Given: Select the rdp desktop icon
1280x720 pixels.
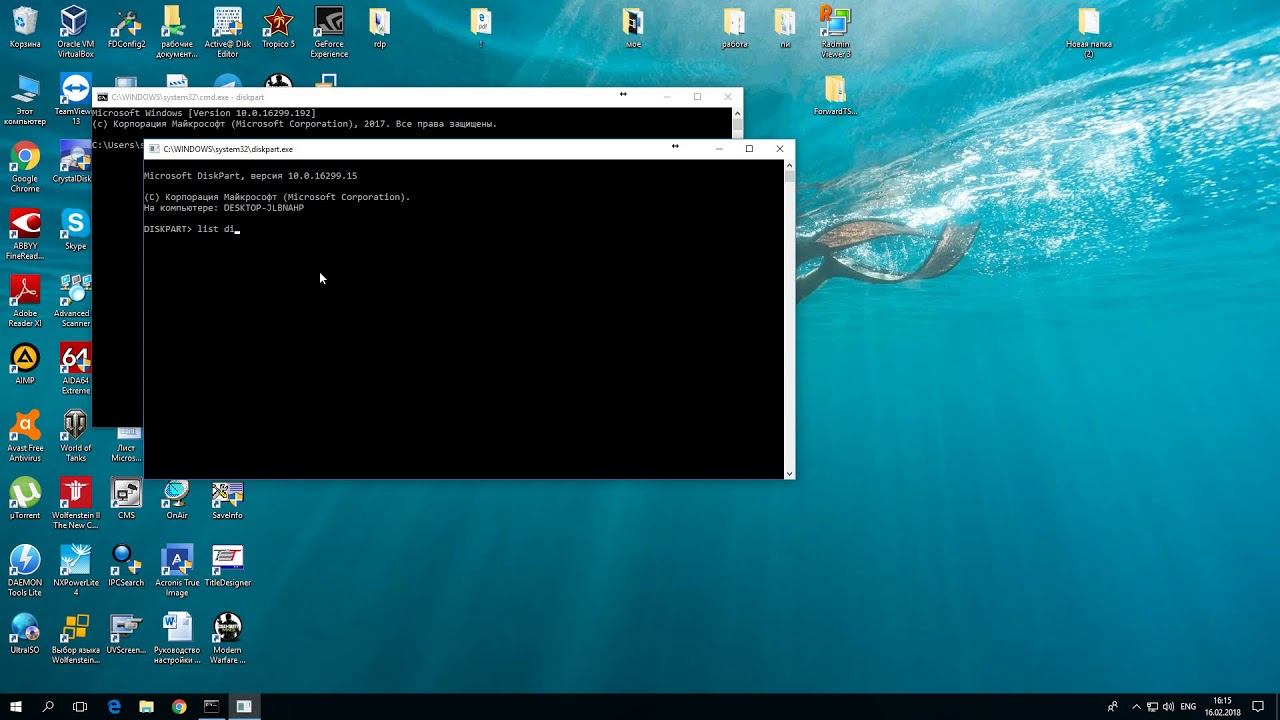Looking at the screenshot, I should coord(380,28).
